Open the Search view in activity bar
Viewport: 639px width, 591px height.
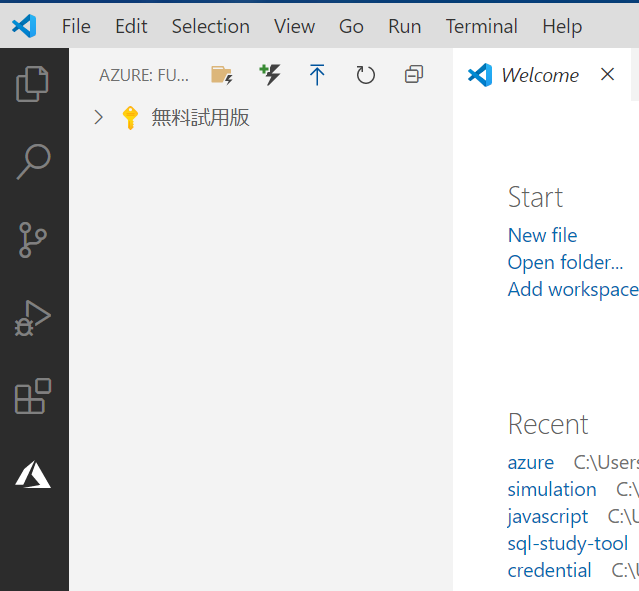[33, 162]
